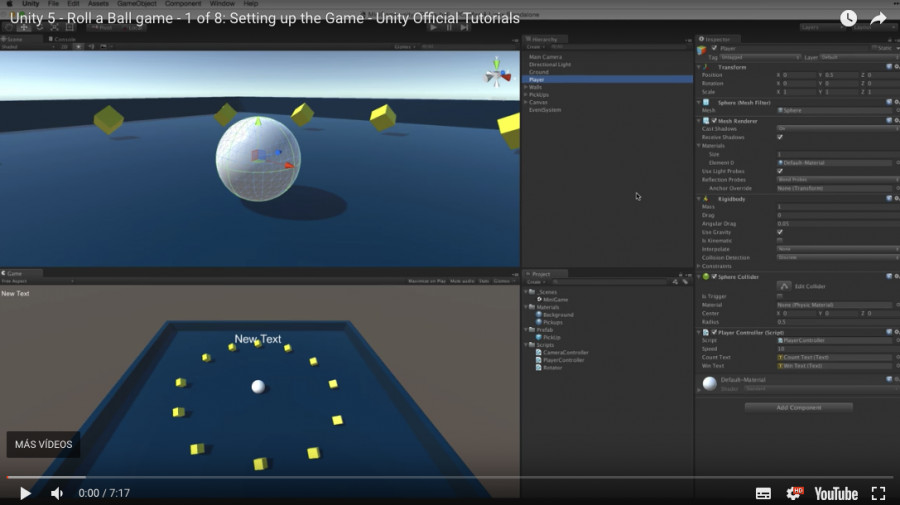
Task: Select the CameraController script
Action: click(x=562, y=352)
